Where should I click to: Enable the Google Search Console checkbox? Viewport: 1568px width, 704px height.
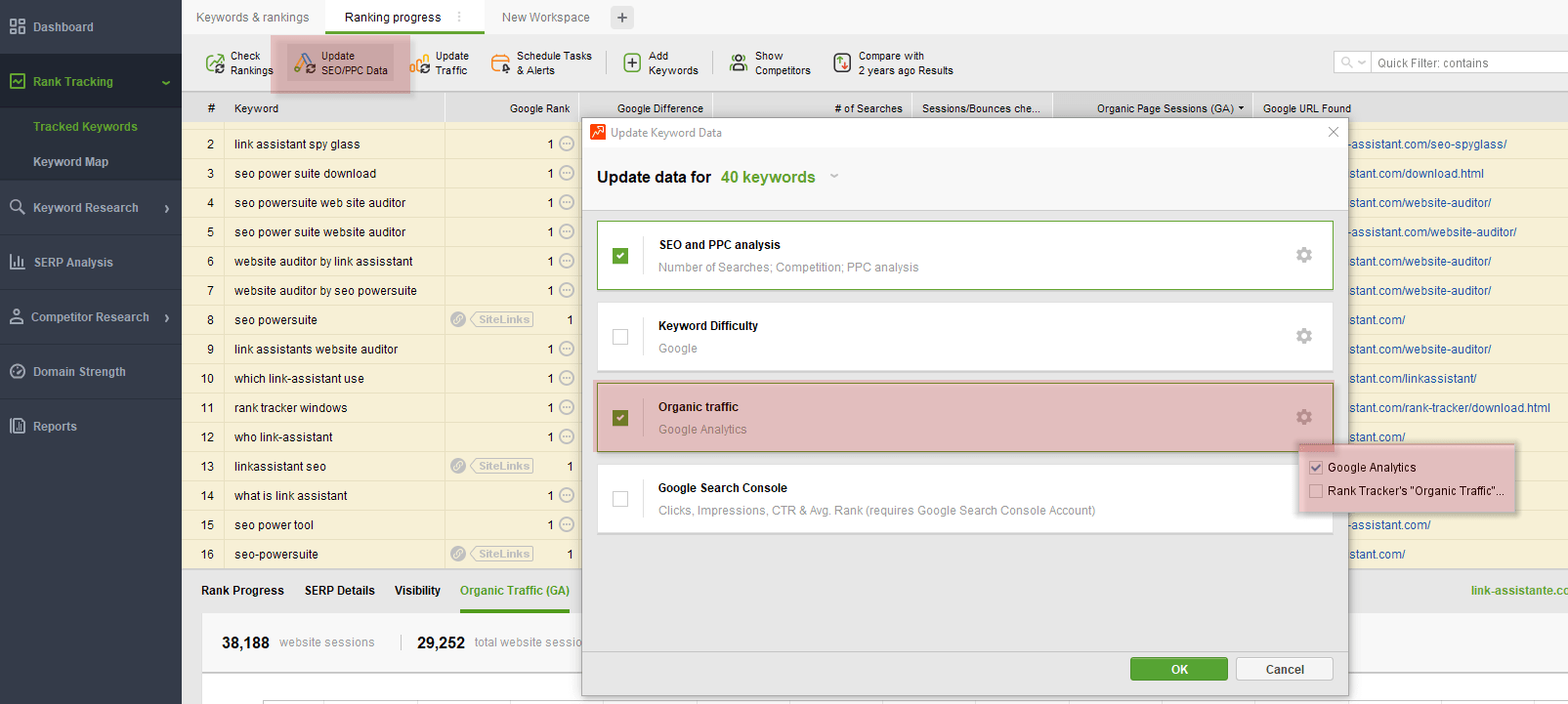(620, 499)
